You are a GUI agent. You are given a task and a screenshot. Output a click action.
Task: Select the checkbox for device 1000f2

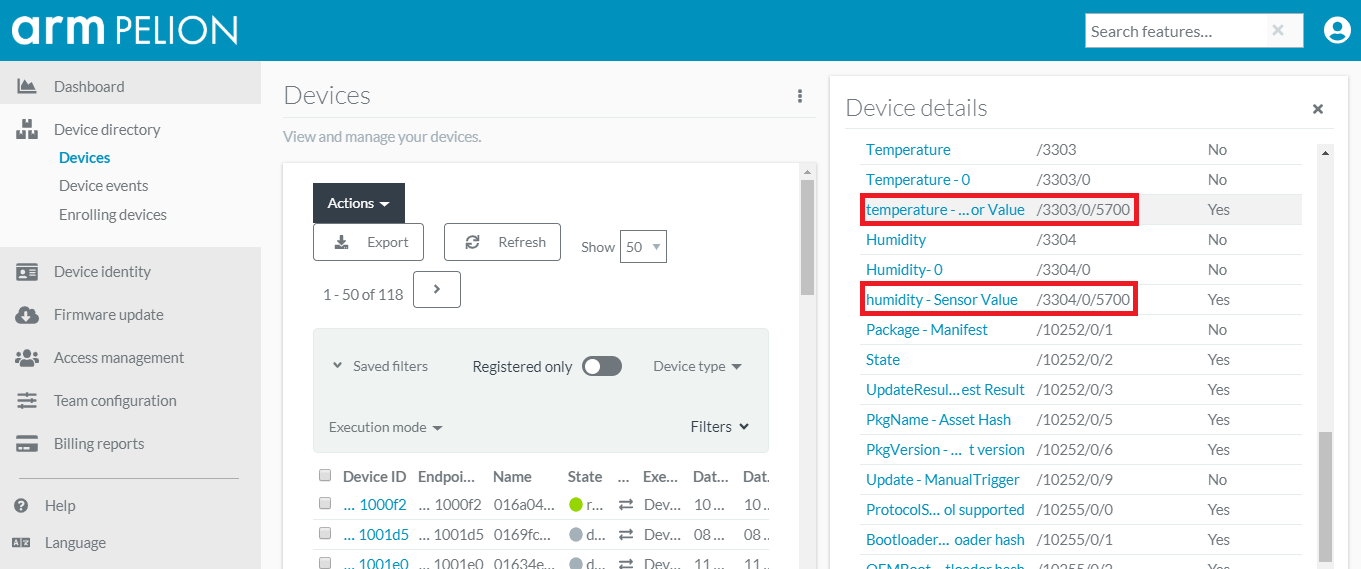(324, 504)
